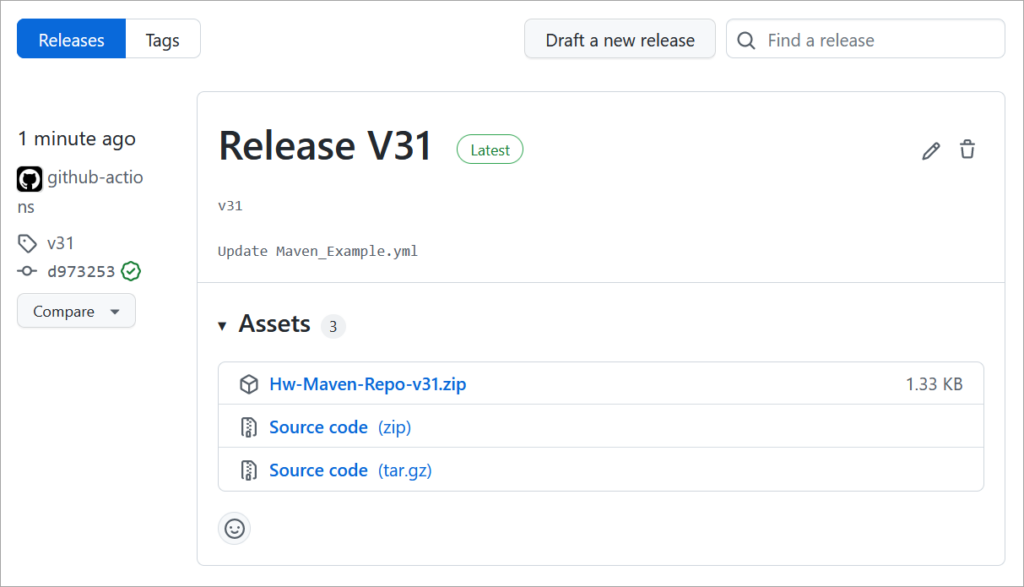Click the Assets count badge showing 3

coord(332,326)
